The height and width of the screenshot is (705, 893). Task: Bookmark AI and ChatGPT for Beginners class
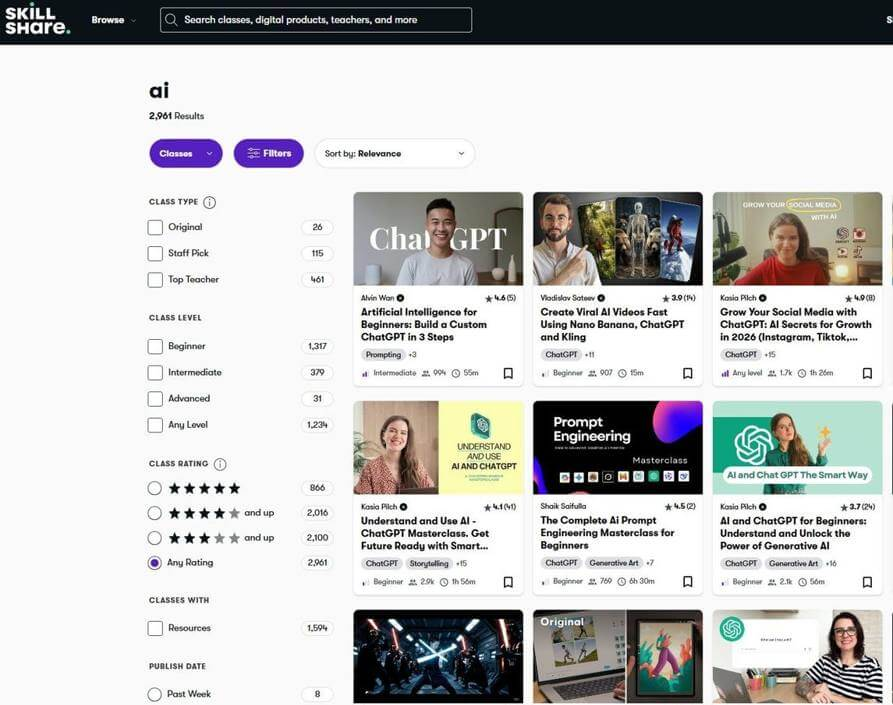(867, 582)
